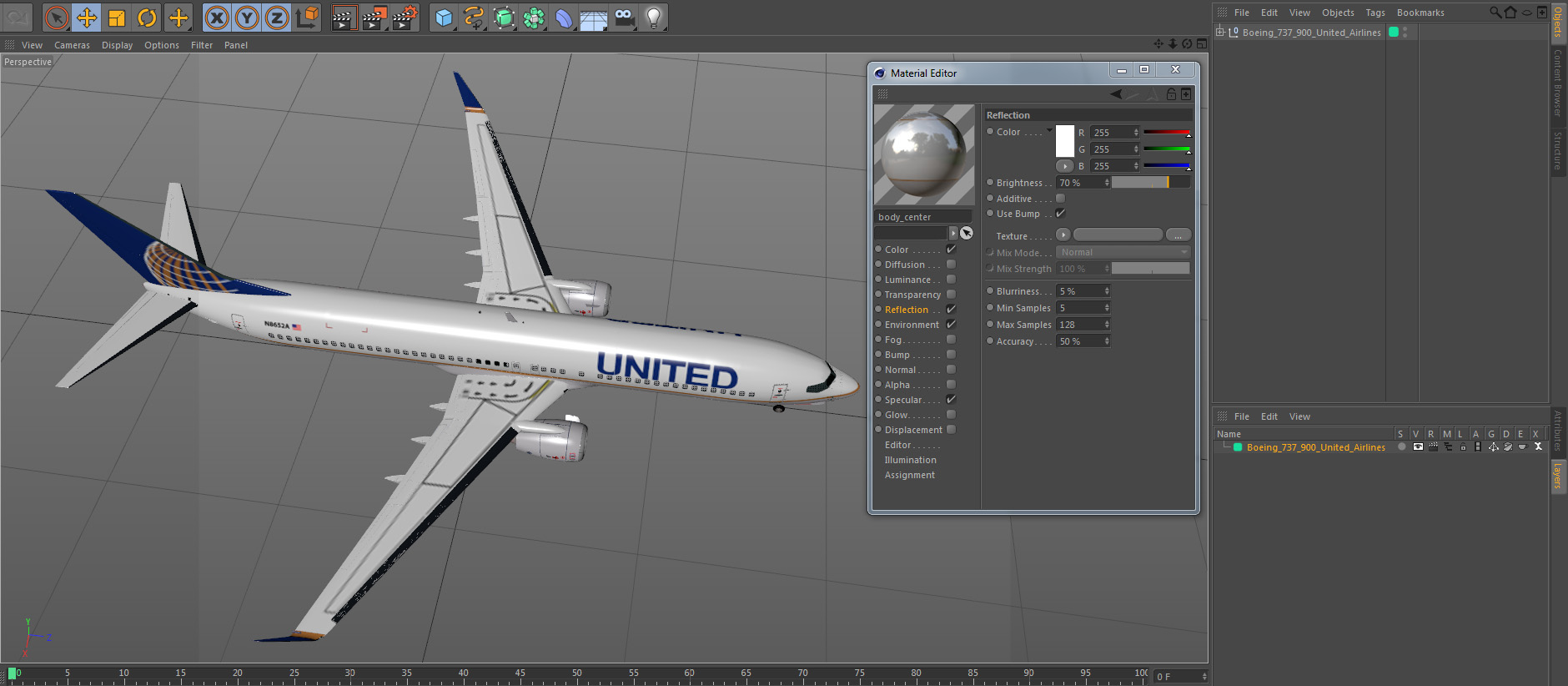
Task: Click the Material Editor lock icon
Action: pos(1171,94)
